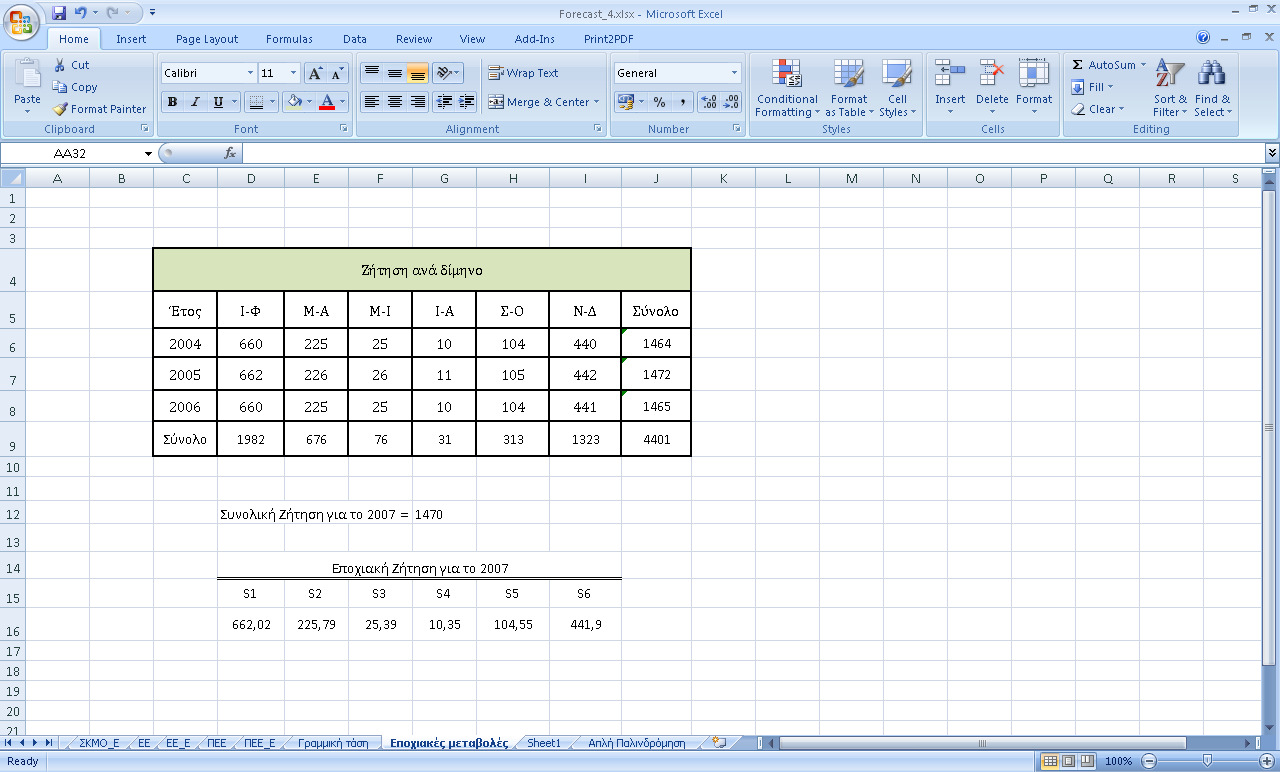Zoom out with the minus button
This screenshot has width=1281, height=772.
coord(1147,762)
